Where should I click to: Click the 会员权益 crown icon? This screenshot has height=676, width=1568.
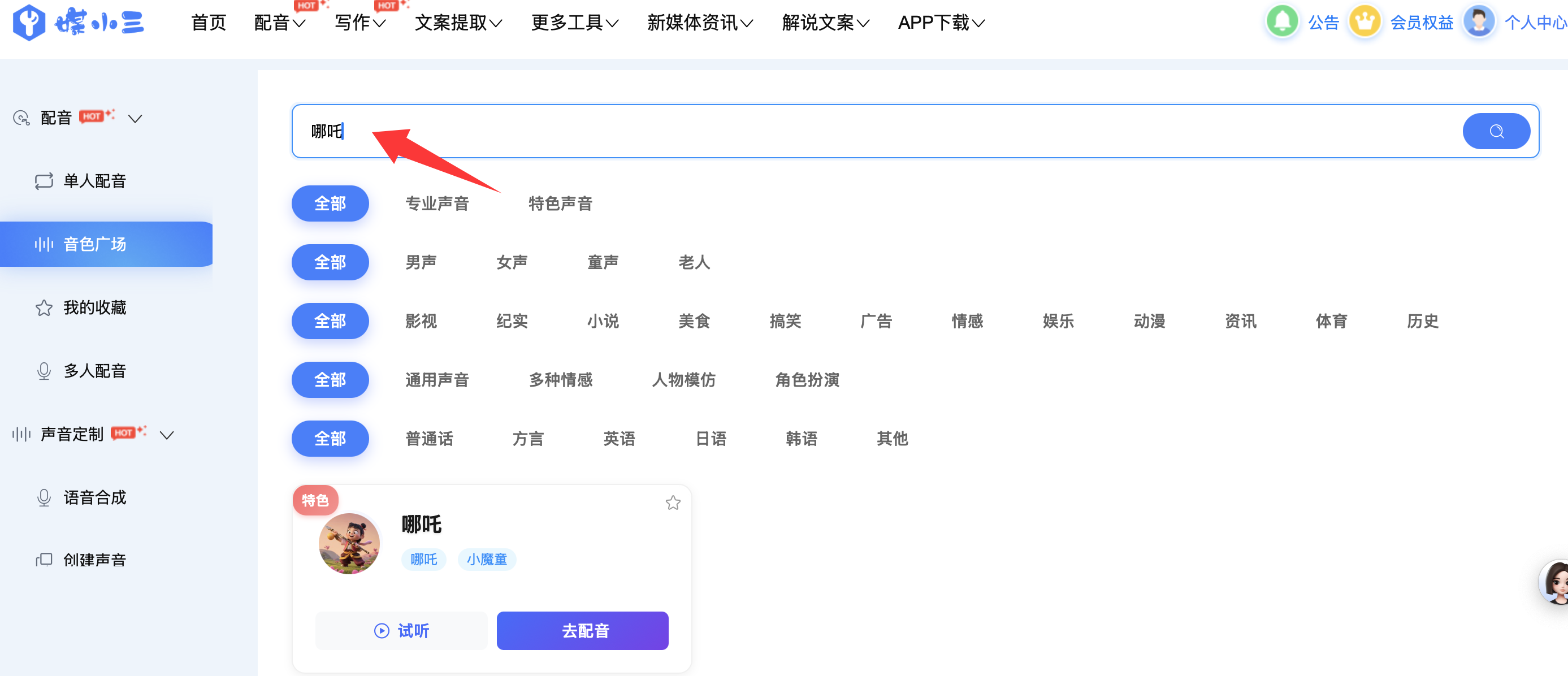coord(1364,22)
